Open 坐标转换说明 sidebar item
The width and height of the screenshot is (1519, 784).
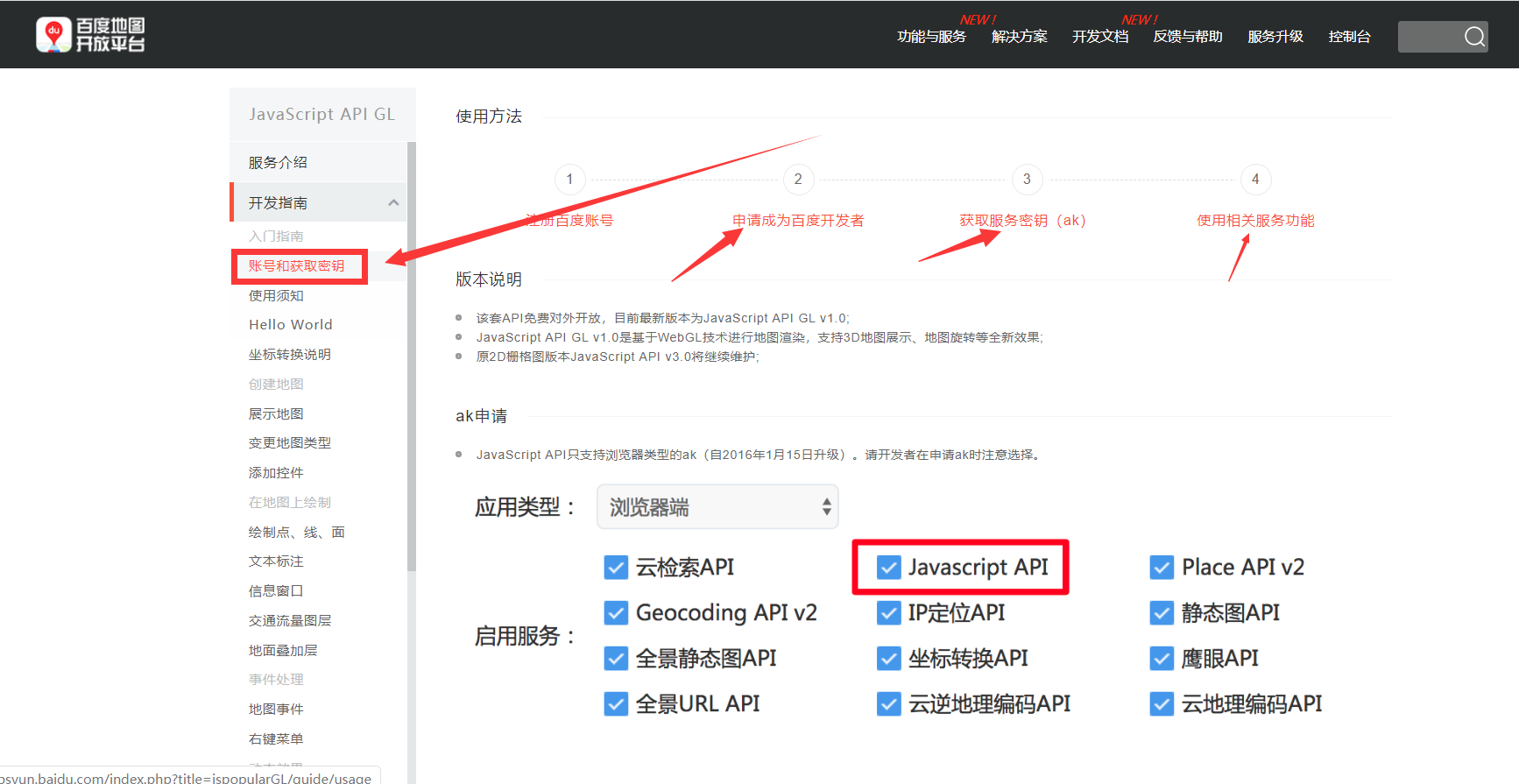click(x=290, y=355)
